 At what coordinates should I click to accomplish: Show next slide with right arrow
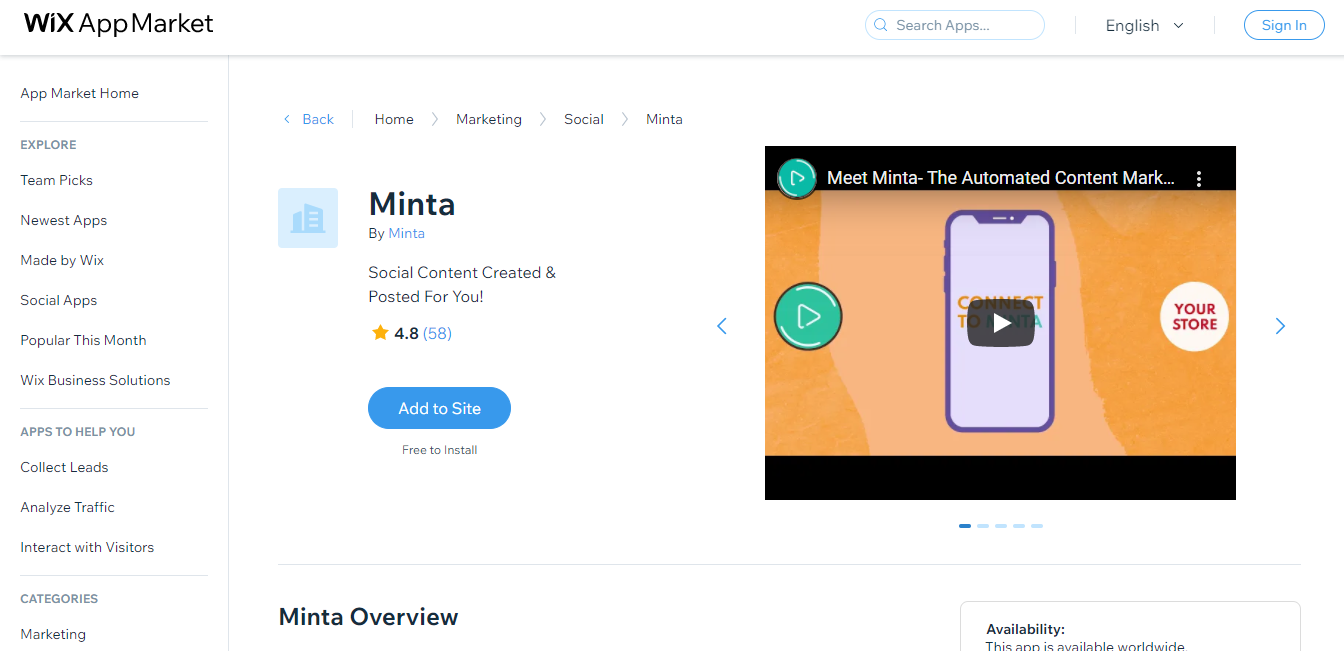1280,326
